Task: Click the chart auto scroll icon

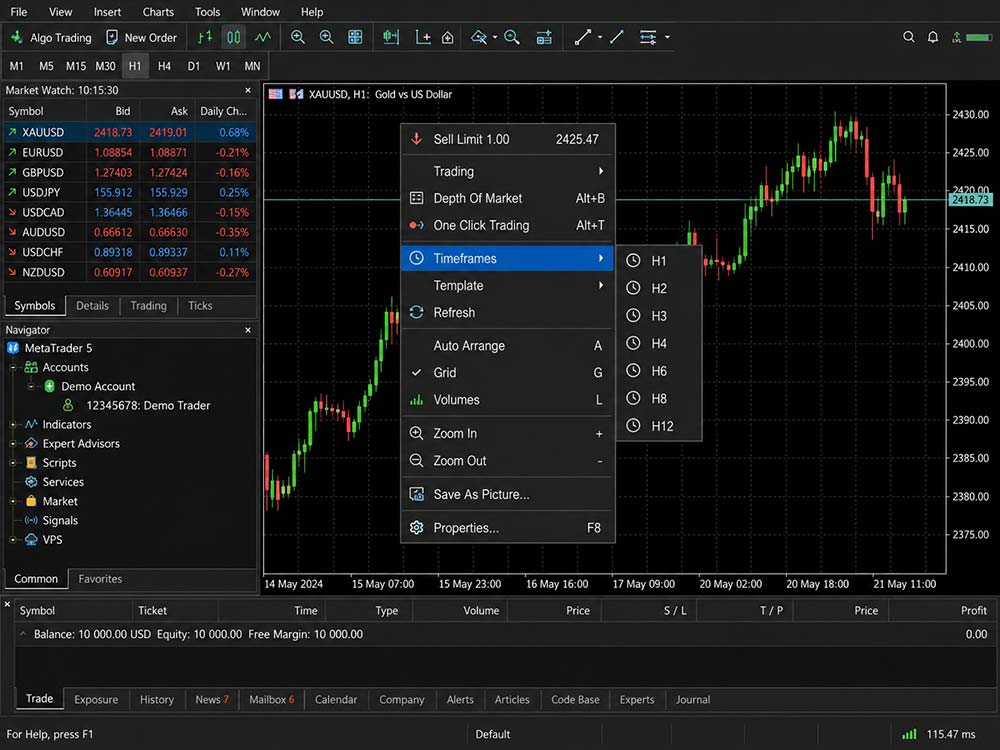Action: (x=391, y=38)
